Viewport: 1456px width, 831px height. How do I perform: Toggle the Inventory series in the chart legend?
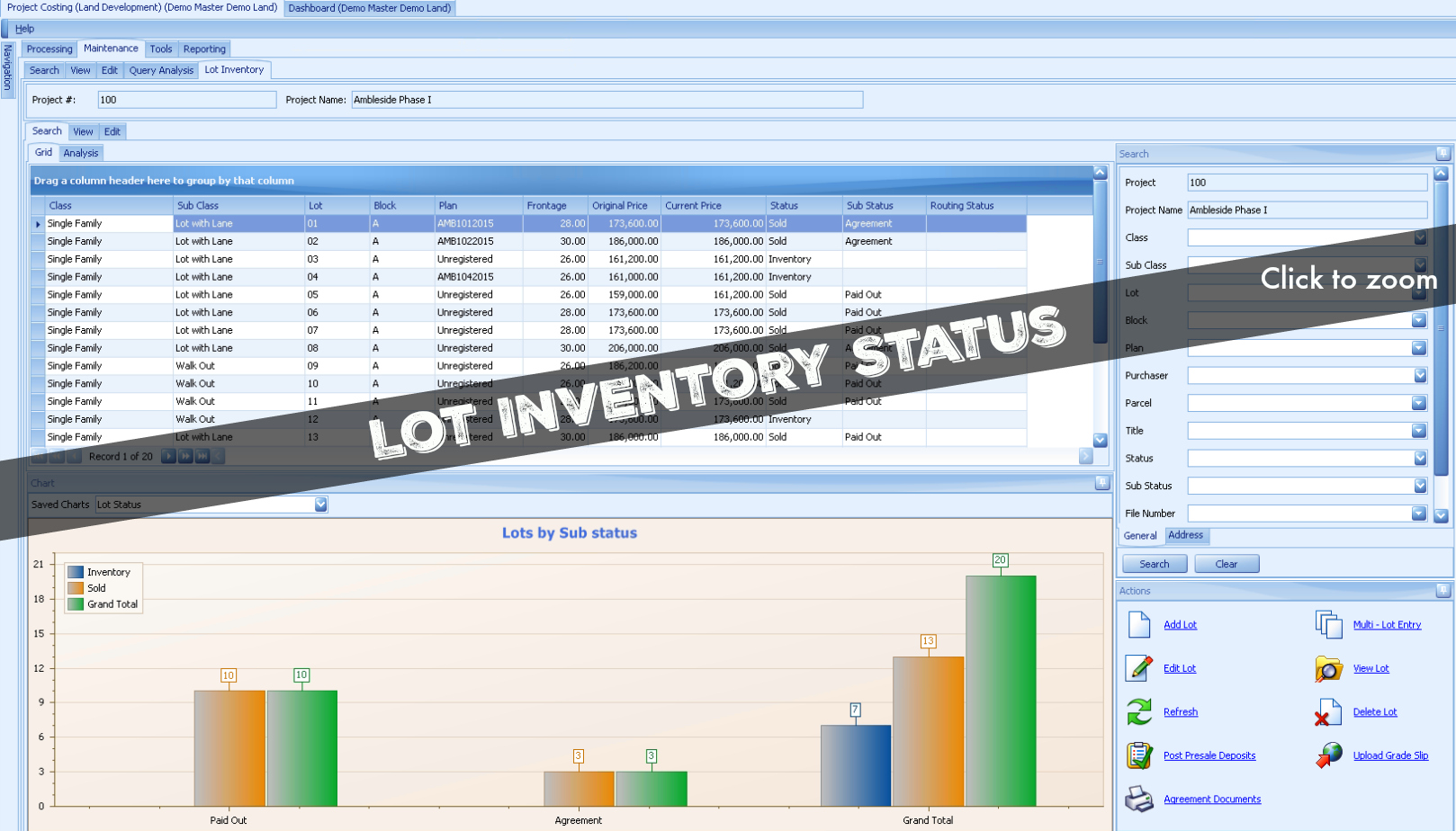pos(107,571)
